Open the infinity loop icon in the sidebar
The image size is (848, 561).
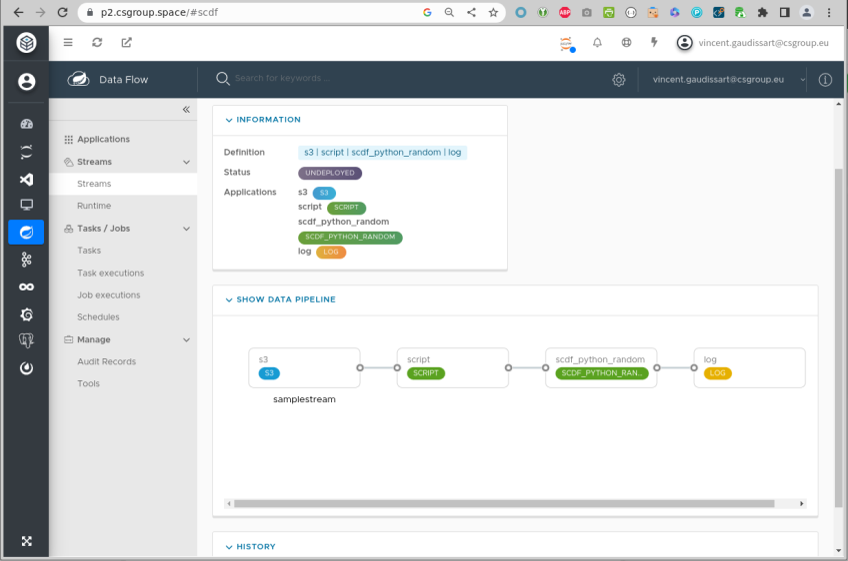tap(26, 287)
